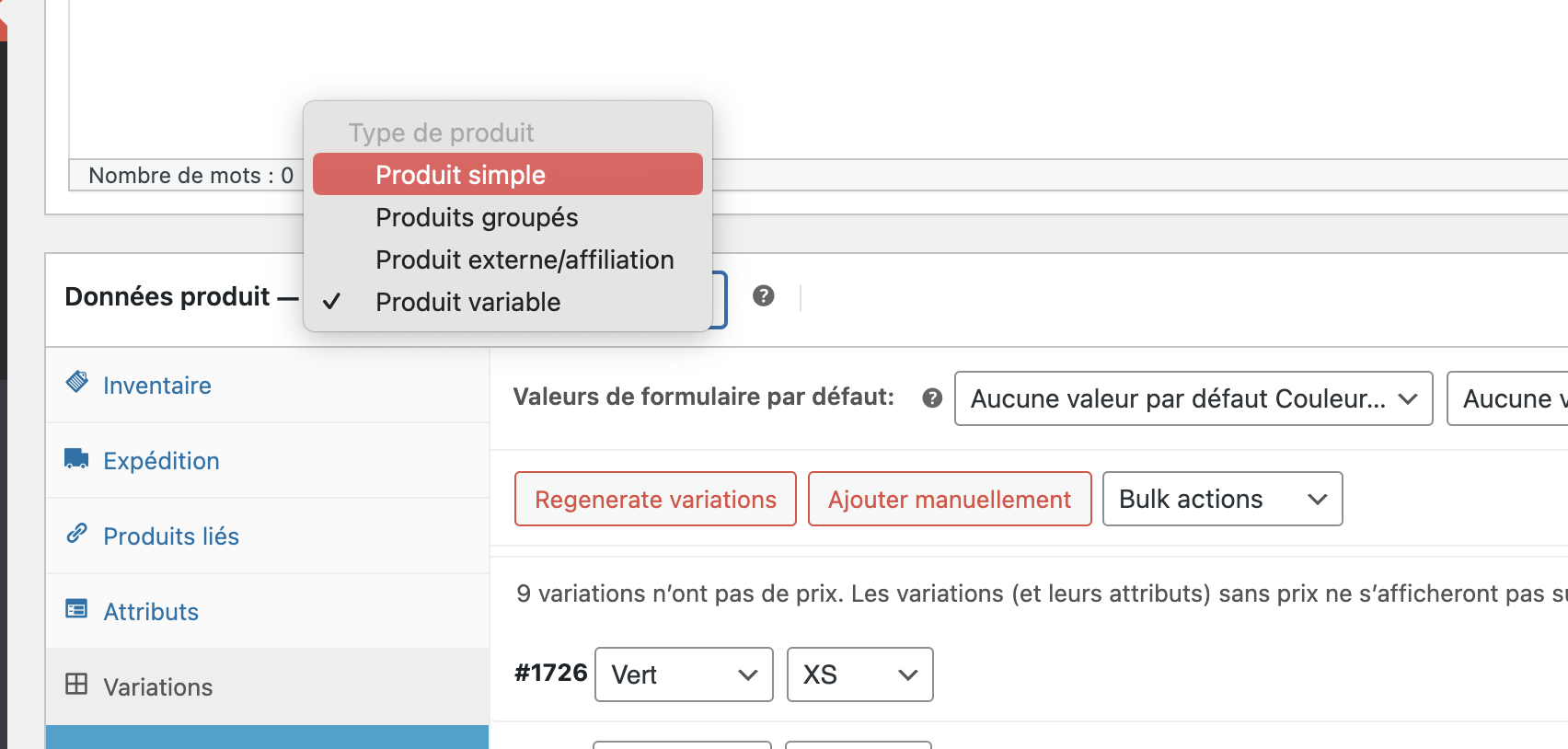Open the XS size dropdown

coord(859,674)
